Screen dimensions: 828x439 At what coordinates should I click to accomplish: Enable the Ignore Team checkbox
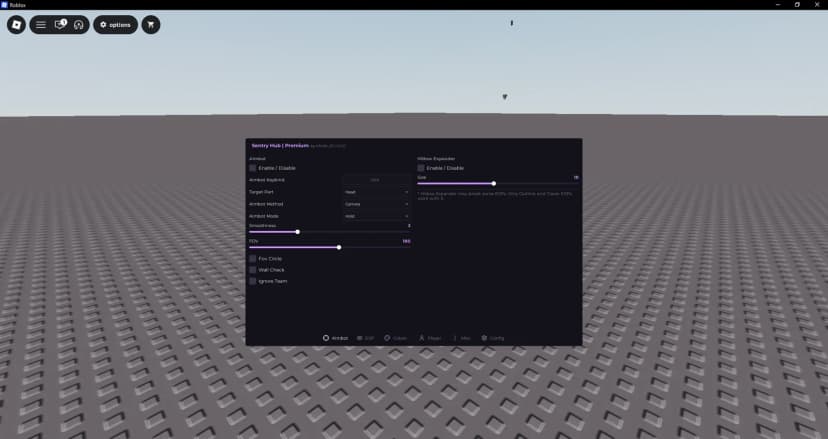pos(253,281)
